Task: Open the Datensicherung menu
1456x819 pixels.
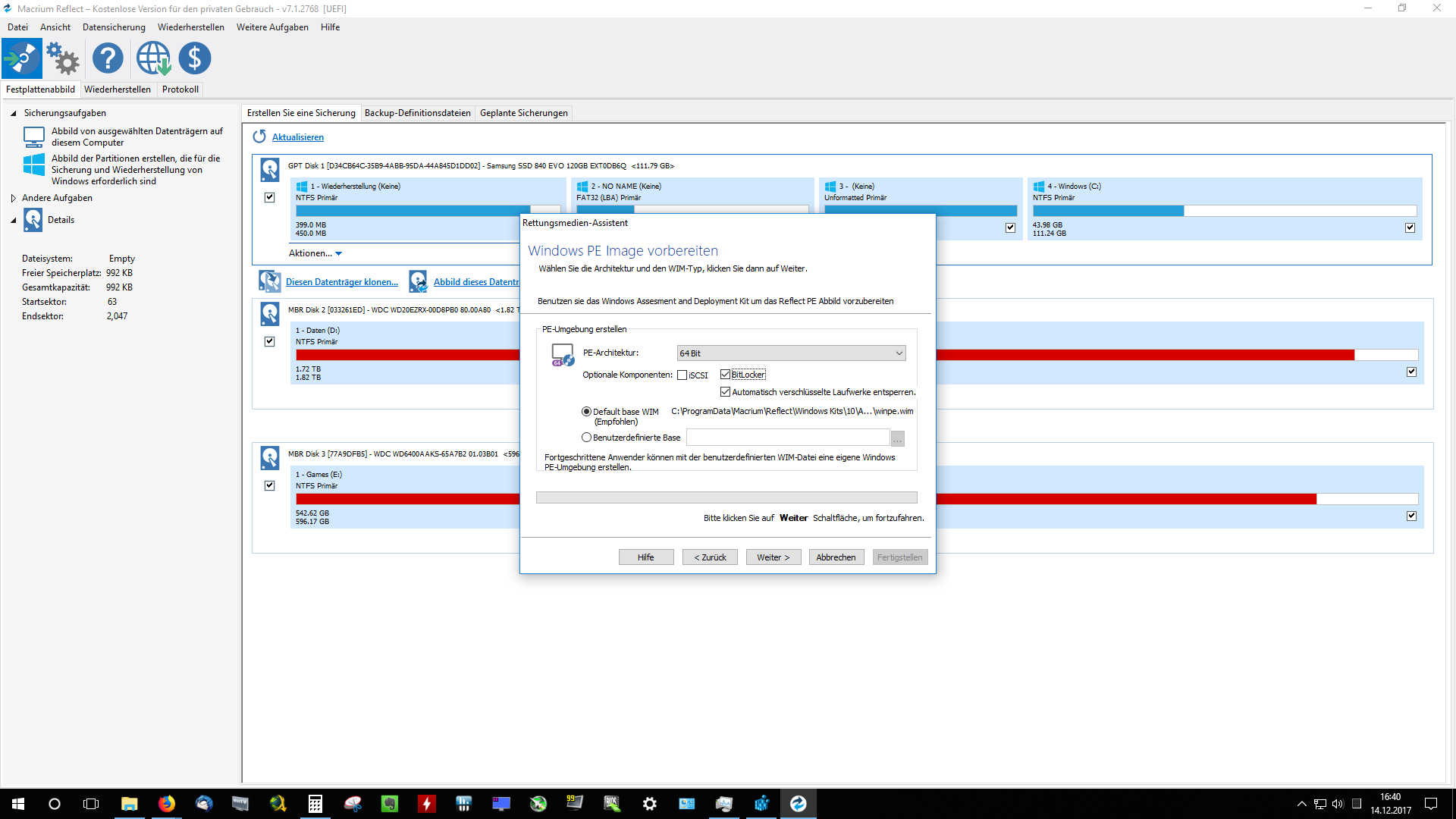Action: [x=114, y=27]
